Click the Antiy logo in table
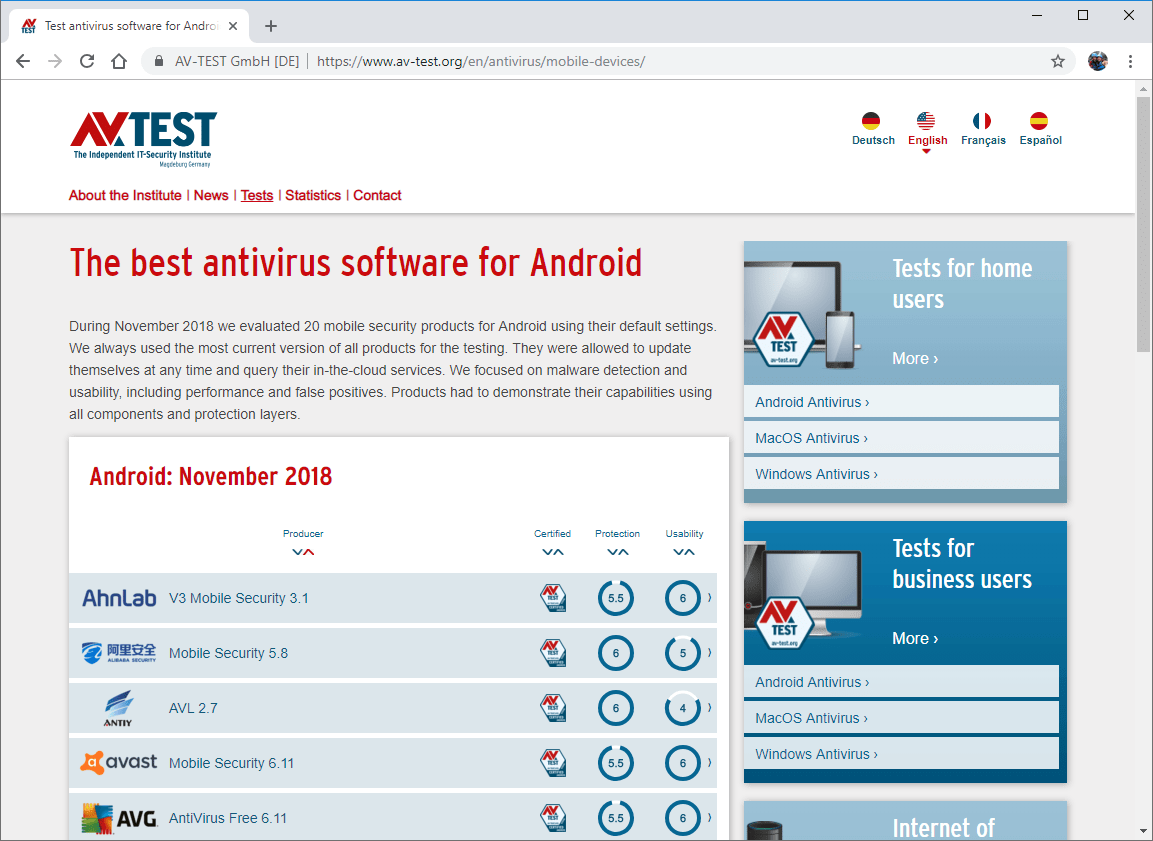1153x841 pixels. point(118,708)
